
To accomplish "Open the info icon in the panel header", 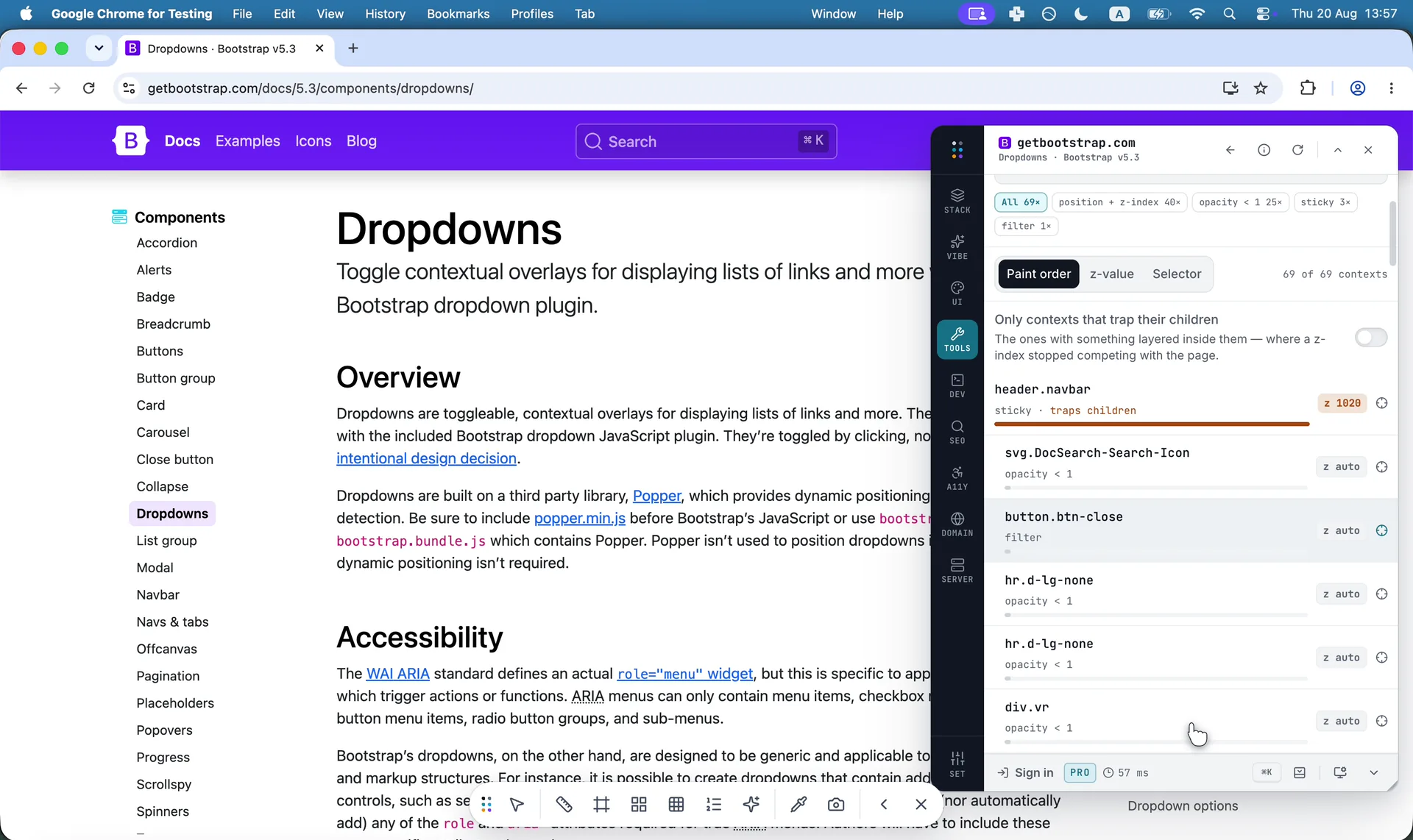I will pos(1264,150).
